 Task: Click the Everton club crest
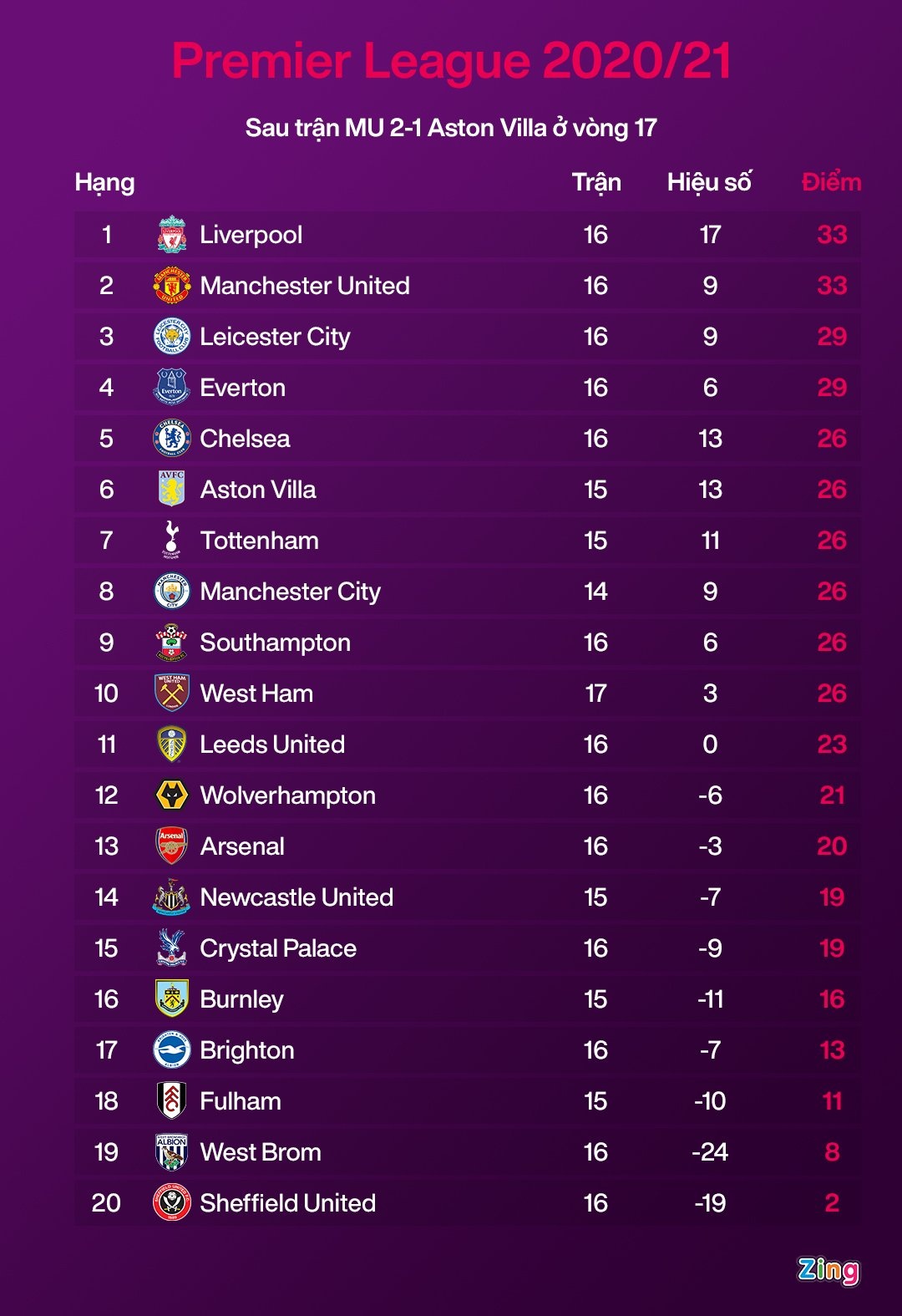tap(172, 388)
